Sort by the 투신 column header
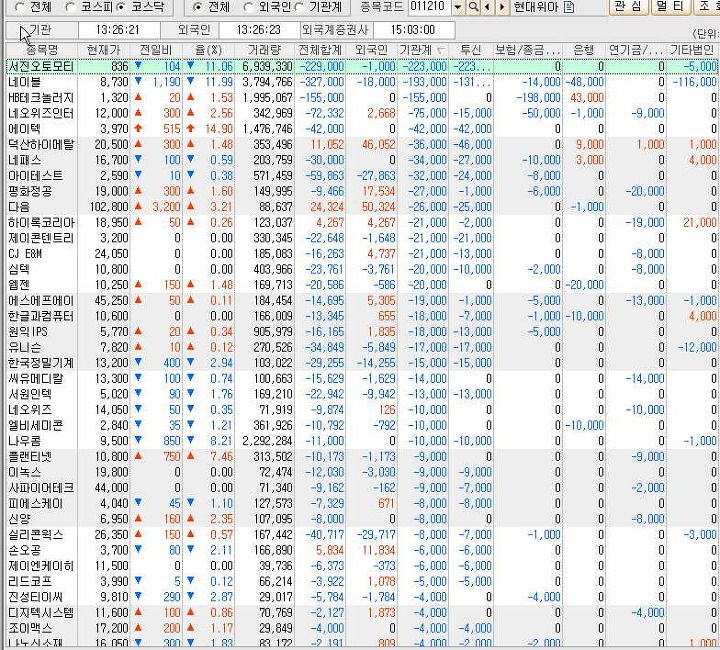Image resolution: width=720 pixels, height=650 pixels. click(471, 50)
